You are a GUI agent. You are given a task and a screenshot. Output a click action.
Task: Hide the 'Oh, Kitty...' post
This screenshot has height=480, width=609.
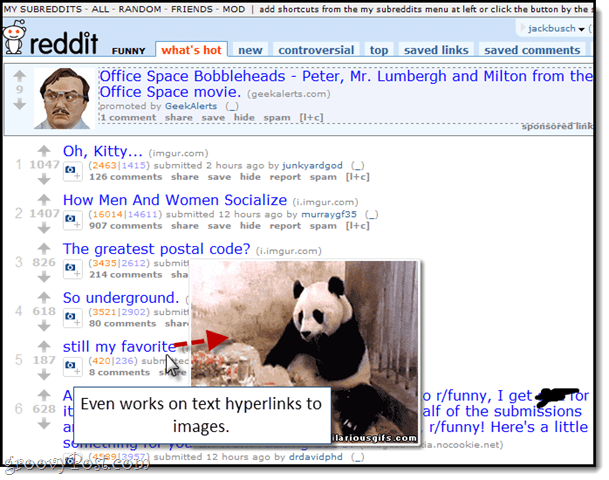tap(250, 177)
